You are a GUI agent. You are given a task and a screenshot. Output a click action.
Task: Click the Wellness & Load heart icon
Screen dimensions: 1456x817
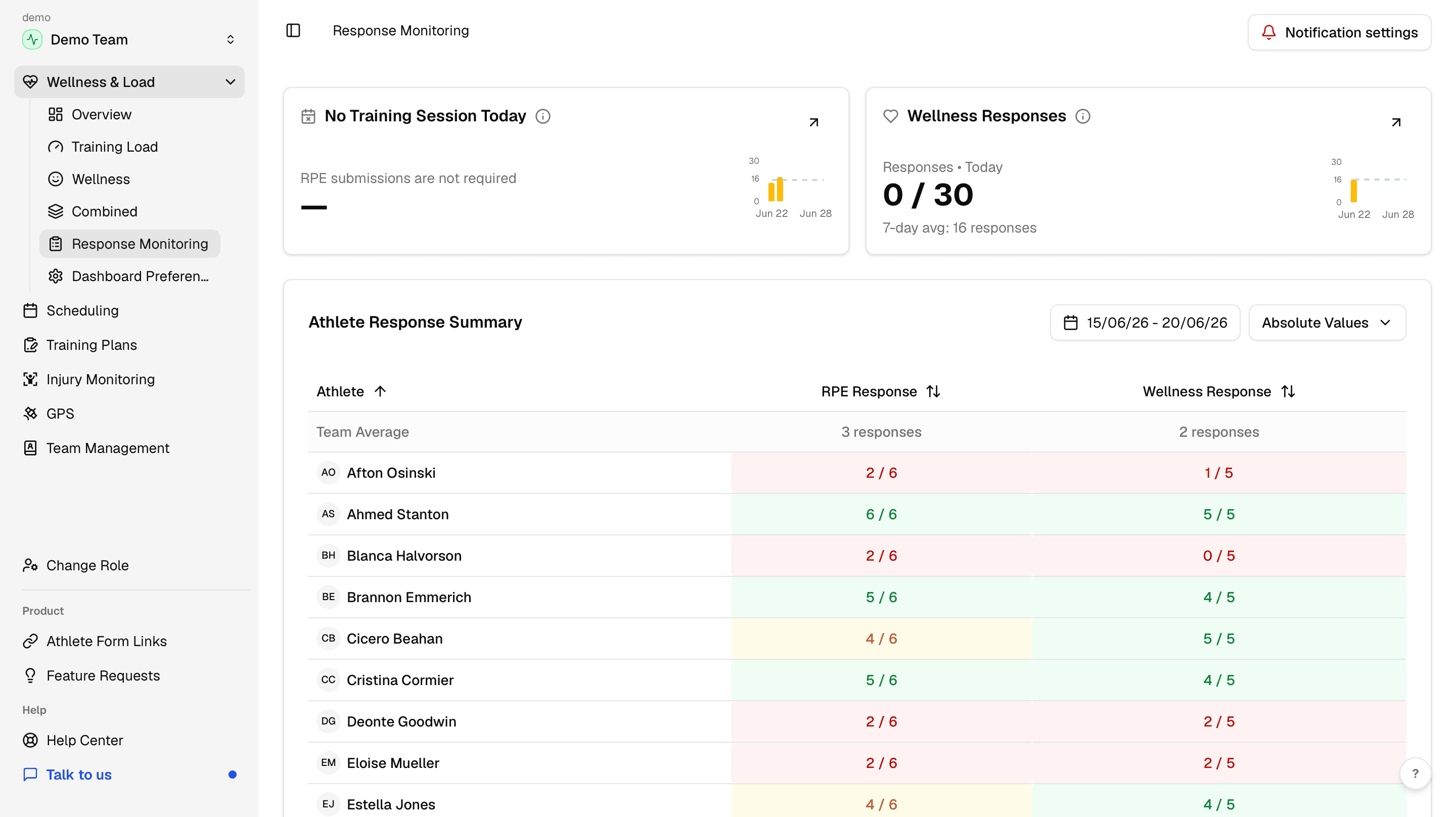(x=30, y=82)
